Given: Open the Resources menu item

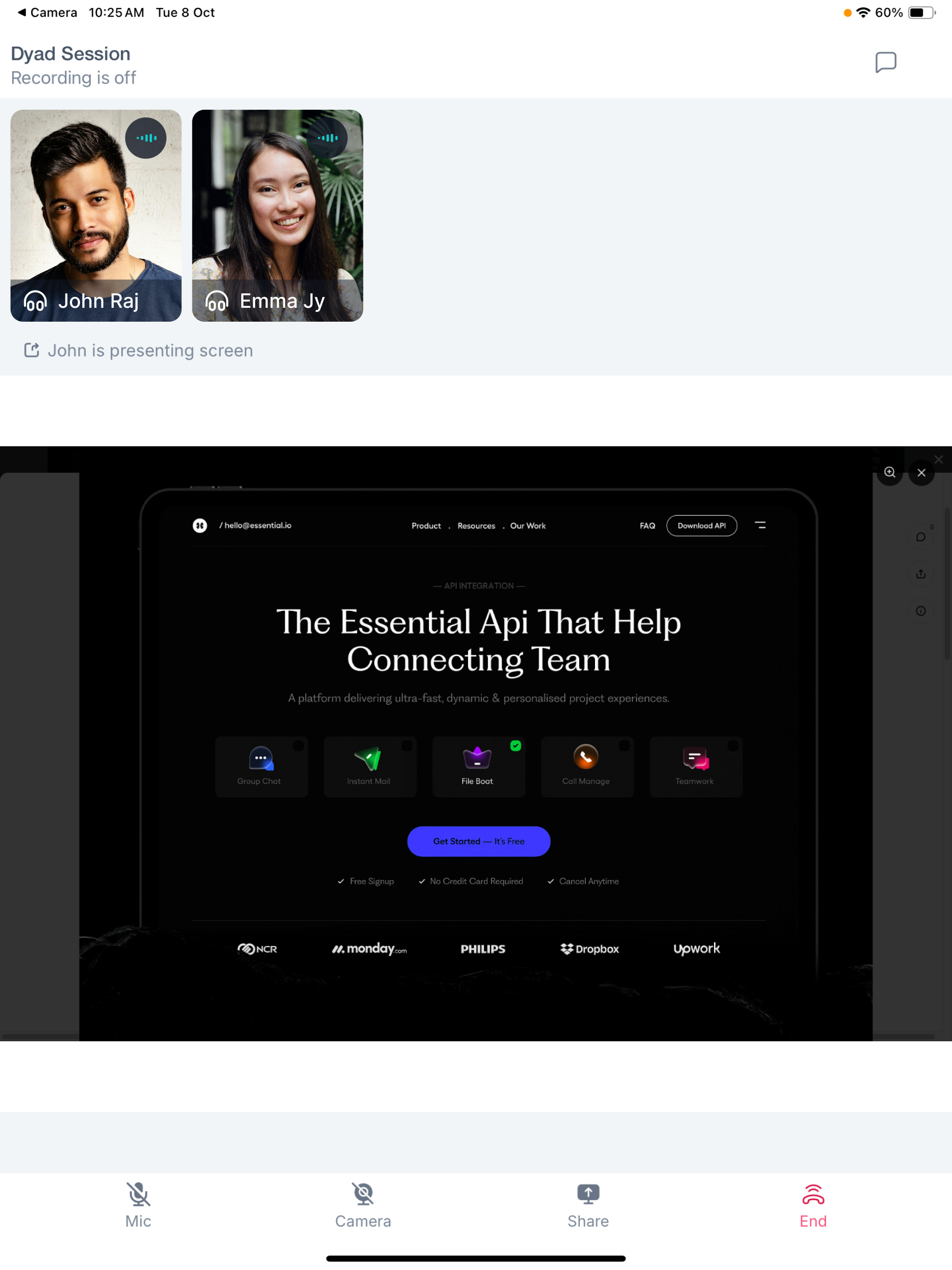Looking at the screenshot, I should 476,526.
